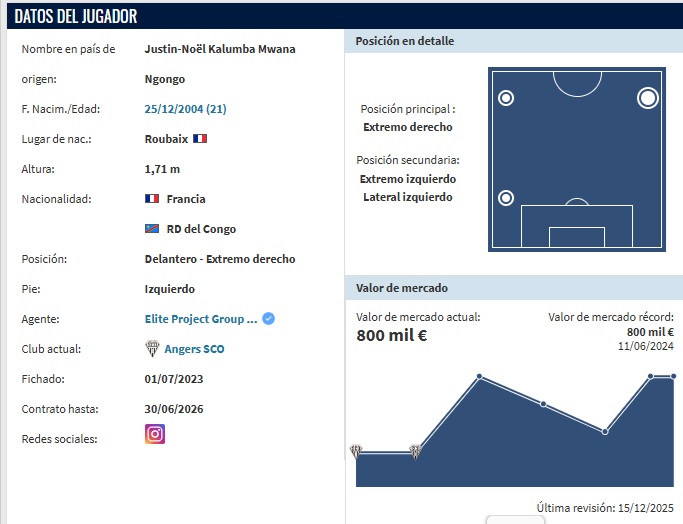Viewport: 683px width, 524px height.
Task: Select the left winger marker on pitch
Action: (x=506, y=98)
